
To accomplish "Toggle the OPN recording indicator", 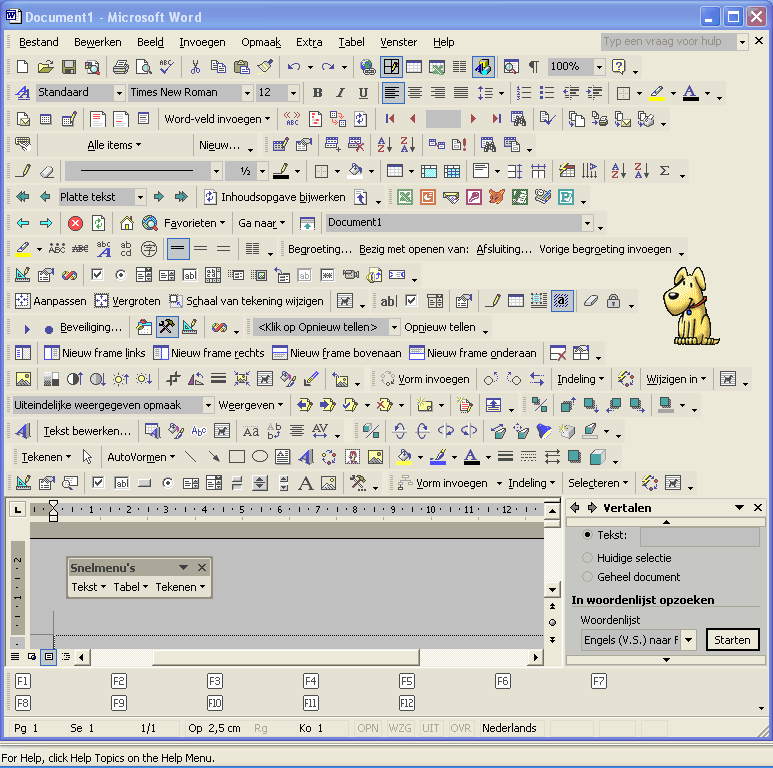I will (x=368, y=728).
